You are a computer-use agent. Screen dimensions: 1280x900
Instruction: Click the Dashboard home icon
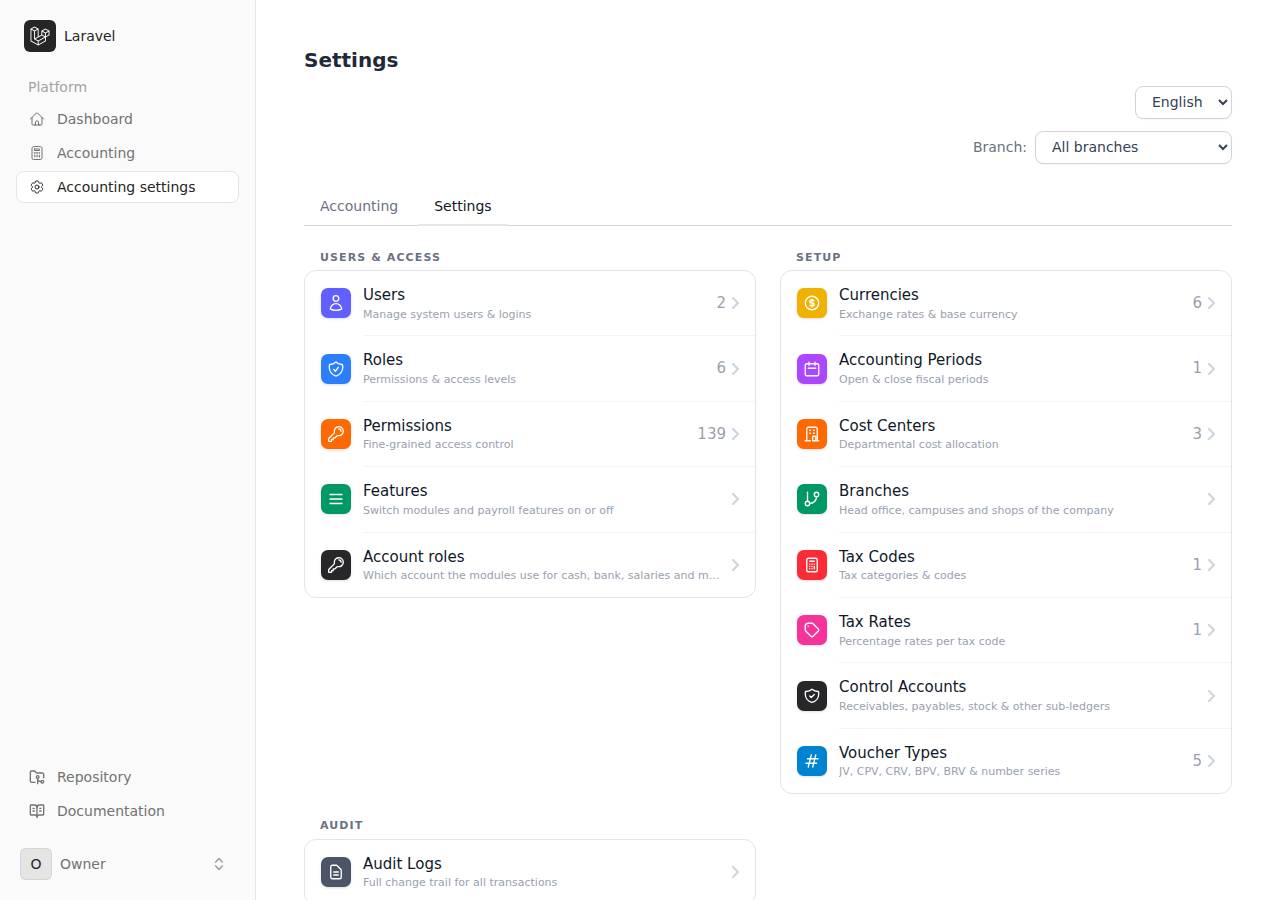(x=37, y=119)
